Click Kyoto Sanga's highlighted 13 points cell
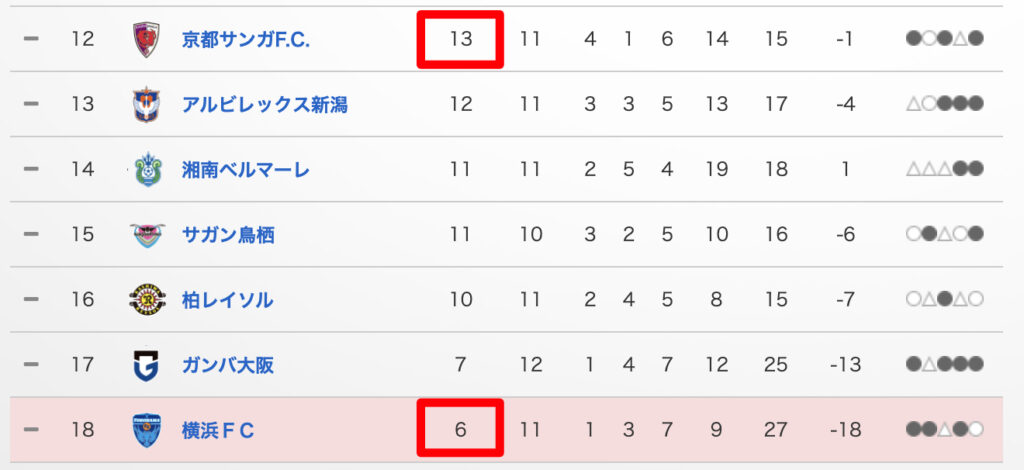 tap(460, 40)
